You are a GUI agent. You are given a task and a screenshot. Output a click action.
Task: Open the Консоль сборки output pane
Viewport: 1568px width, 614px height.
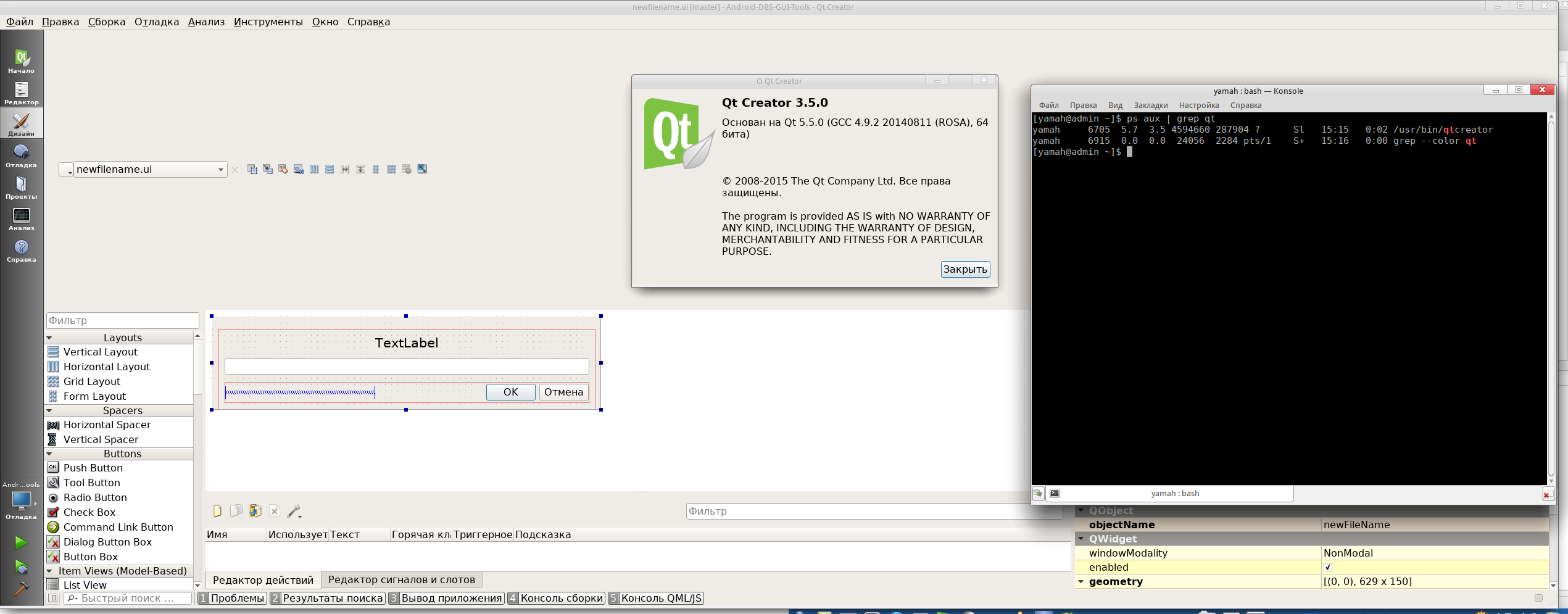point(555,598)
